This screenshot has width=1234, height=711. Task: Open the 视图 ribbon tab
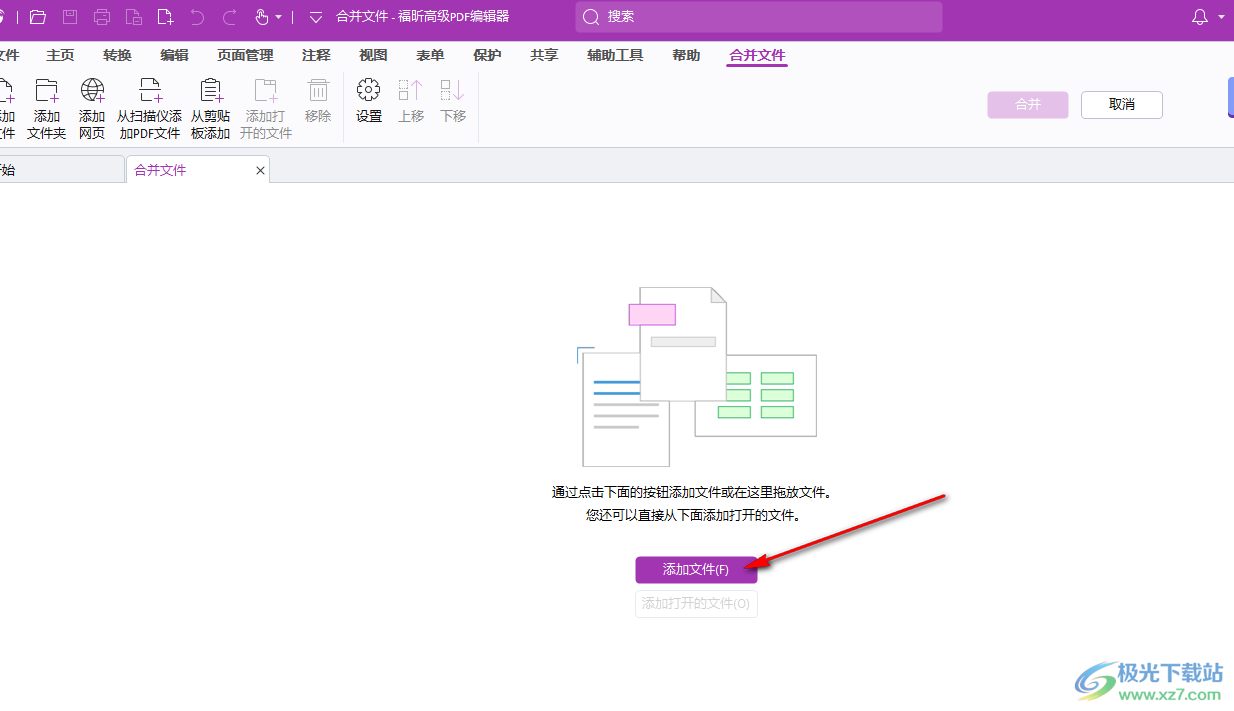click(373, 56)
